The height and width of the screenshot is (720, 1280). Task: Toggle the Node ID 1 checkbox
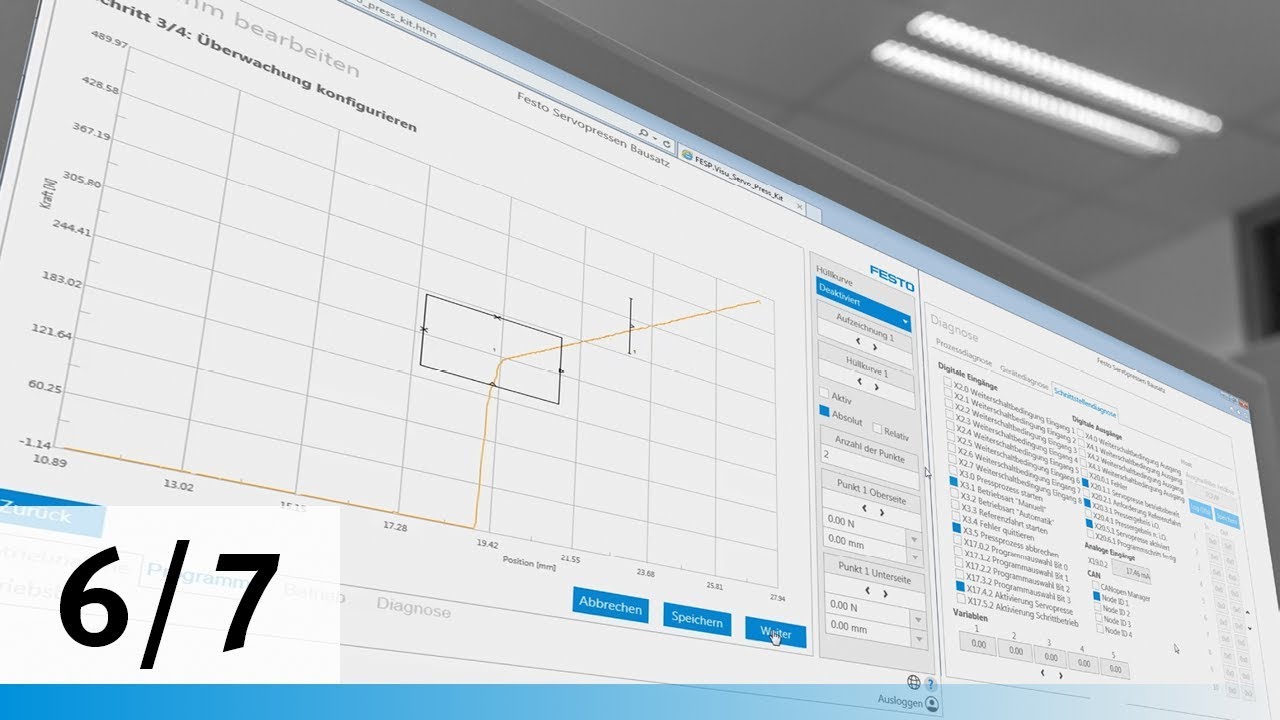(x=1097, y=597)
